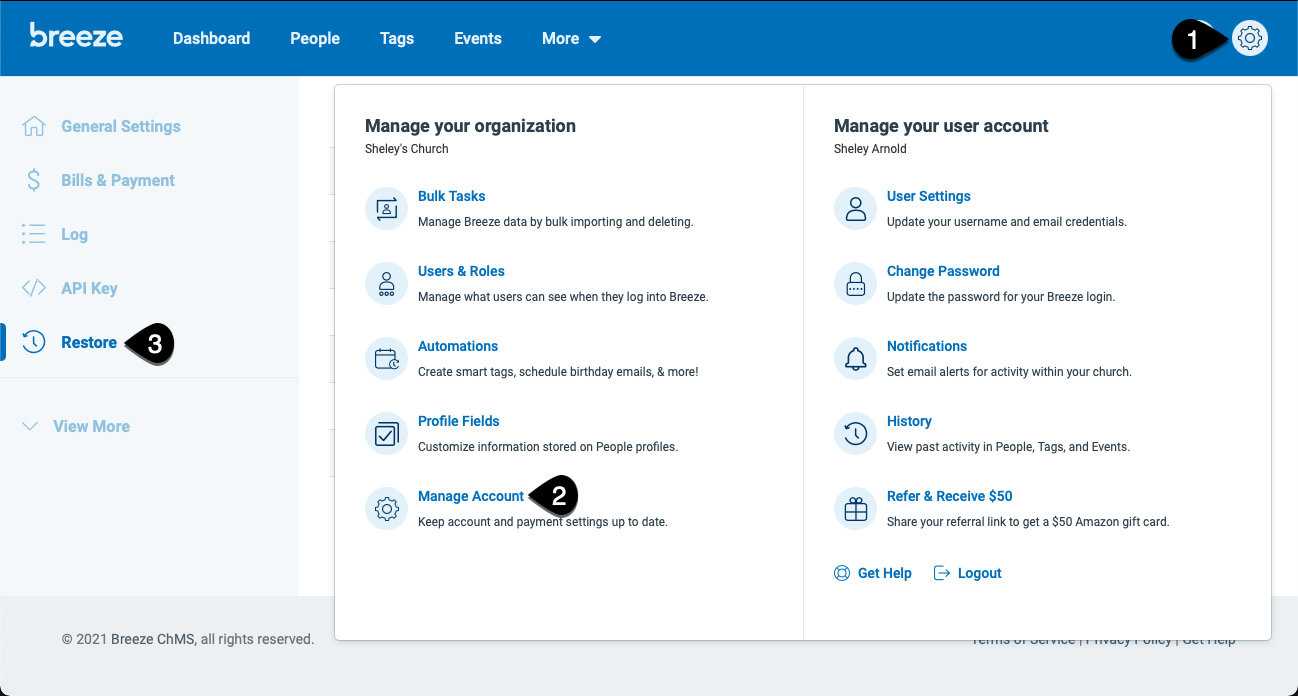This screenshot has height=696, width=1298.
Task: Click the Breeze logo
Action: click(x=76, y=36)
